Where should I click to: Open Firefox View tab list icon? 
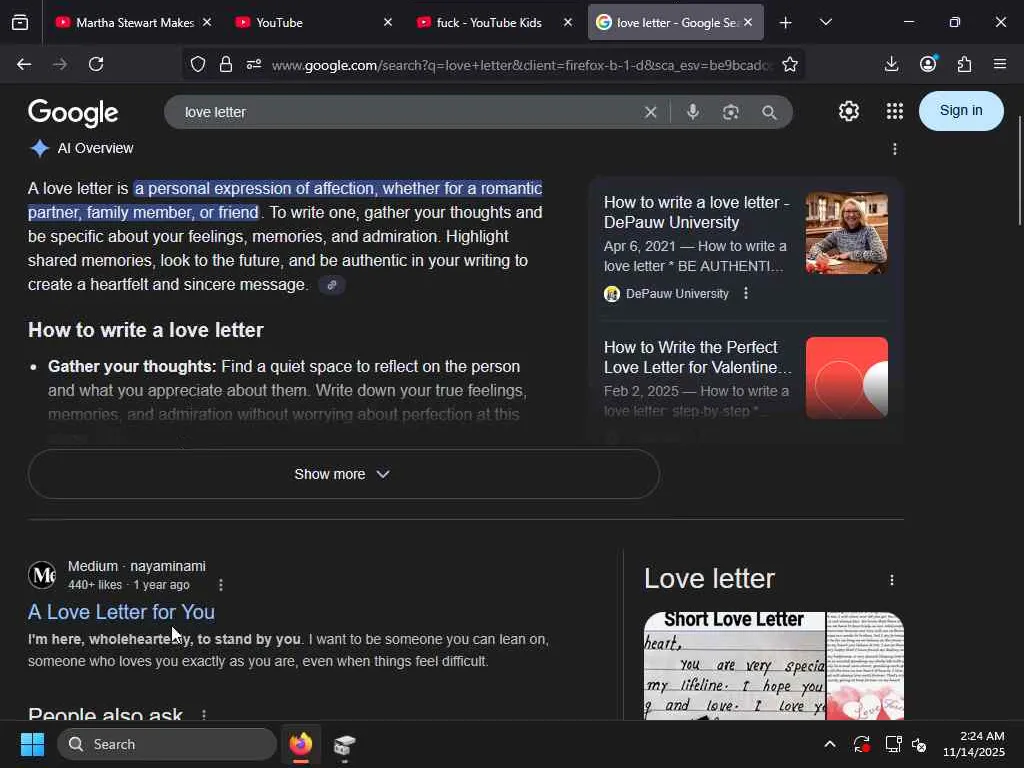point(20,23)
